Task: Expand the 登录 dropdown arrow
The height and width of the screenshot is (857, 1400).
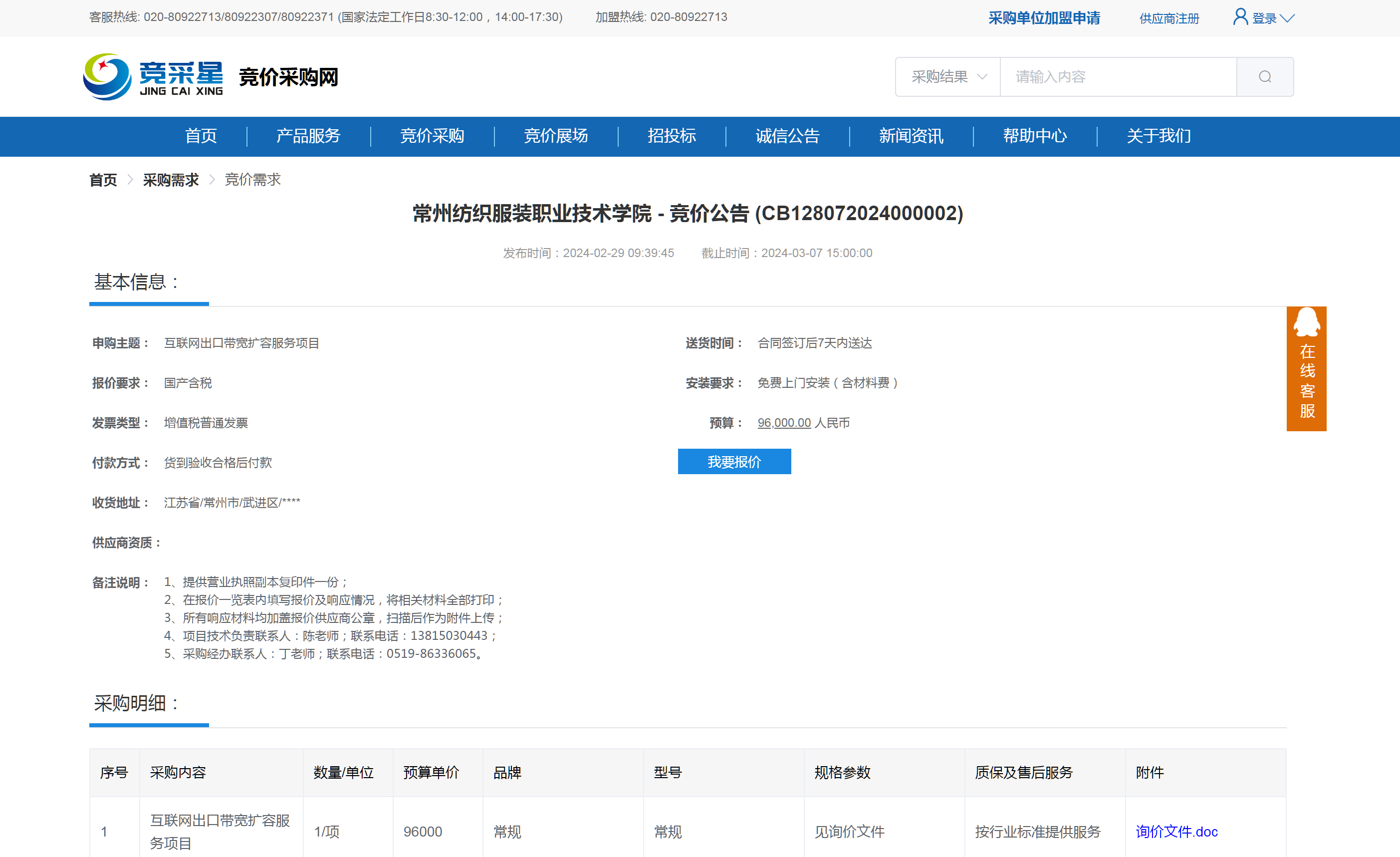Action: coord(1287,18)
